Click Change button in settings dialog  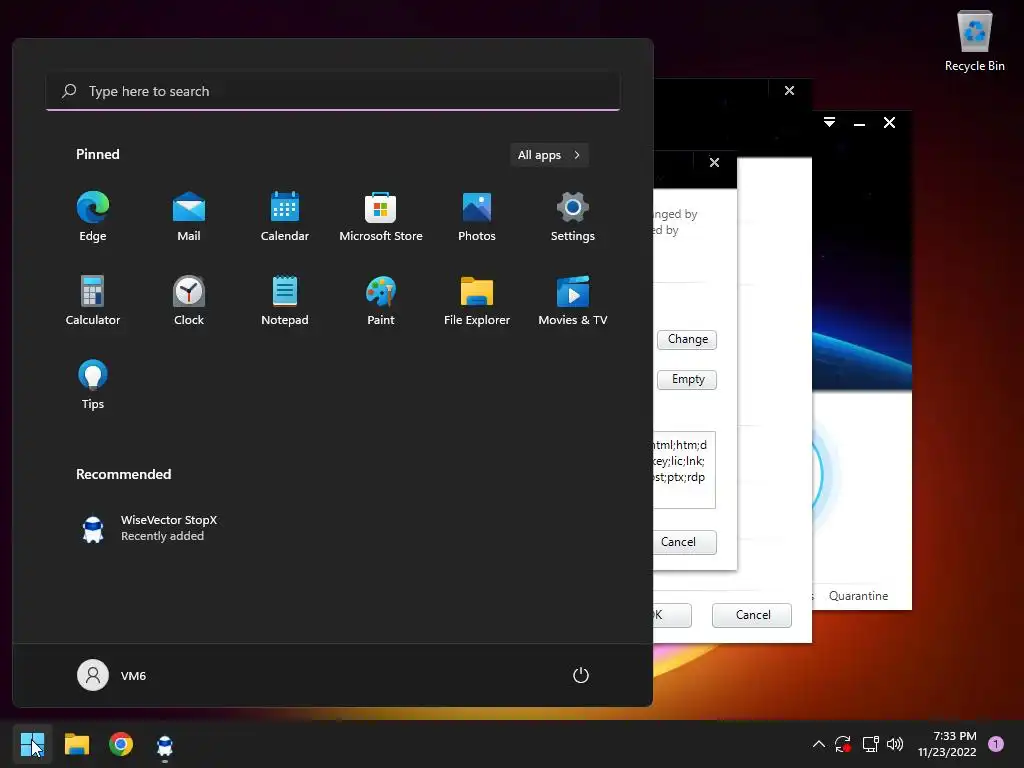(x=687, y=339)
